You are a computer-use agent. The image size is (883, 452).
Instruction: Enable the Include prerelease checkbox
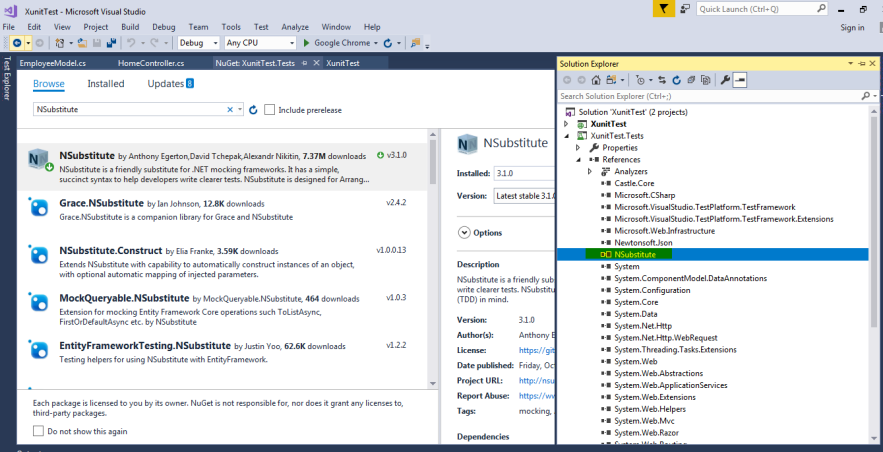(270, 110)
